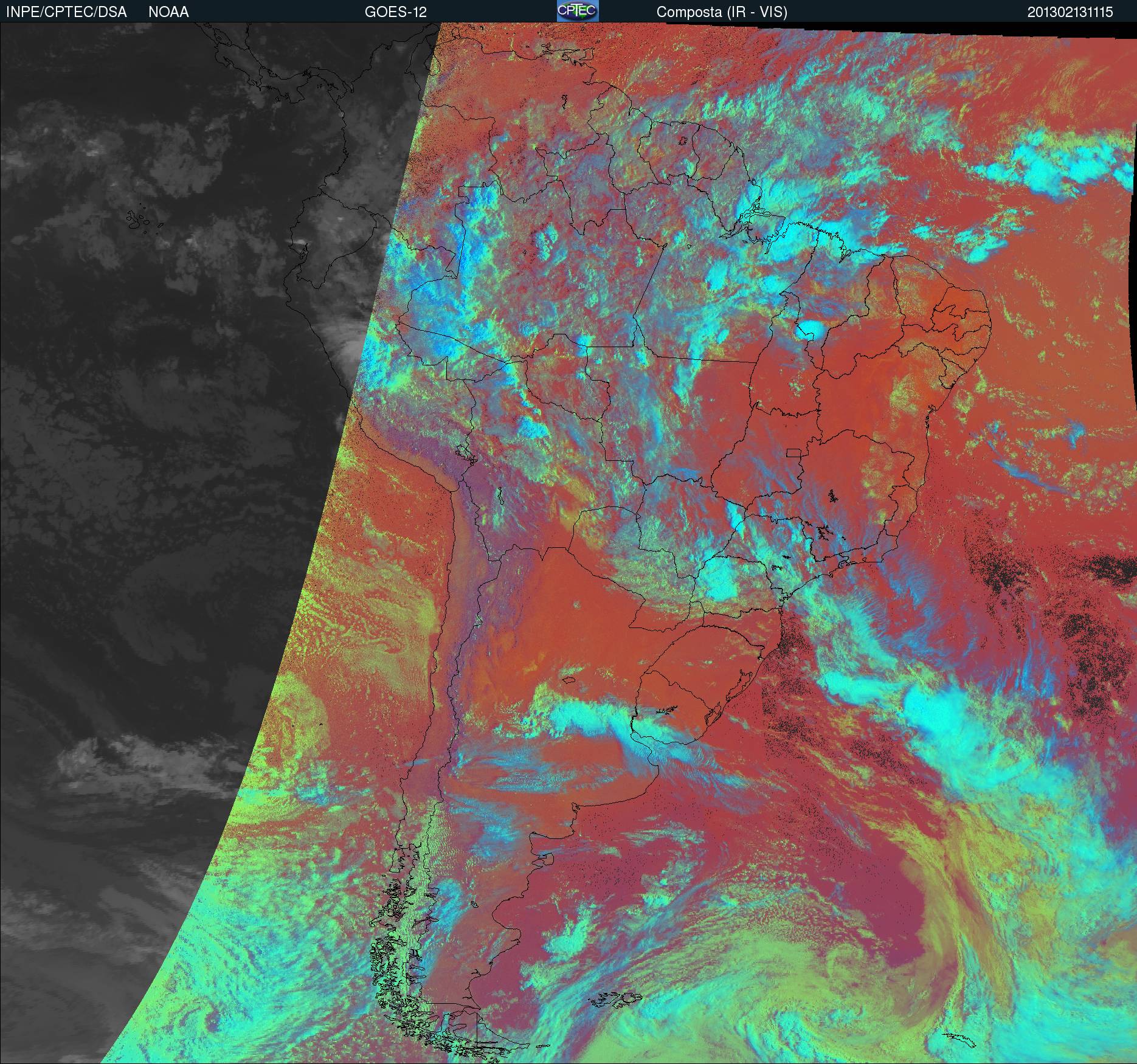Click the GOES-12 satellite label
The height and width of the screenshot is (1064, 1137).
pyautogui.click(x=395, y=12)
